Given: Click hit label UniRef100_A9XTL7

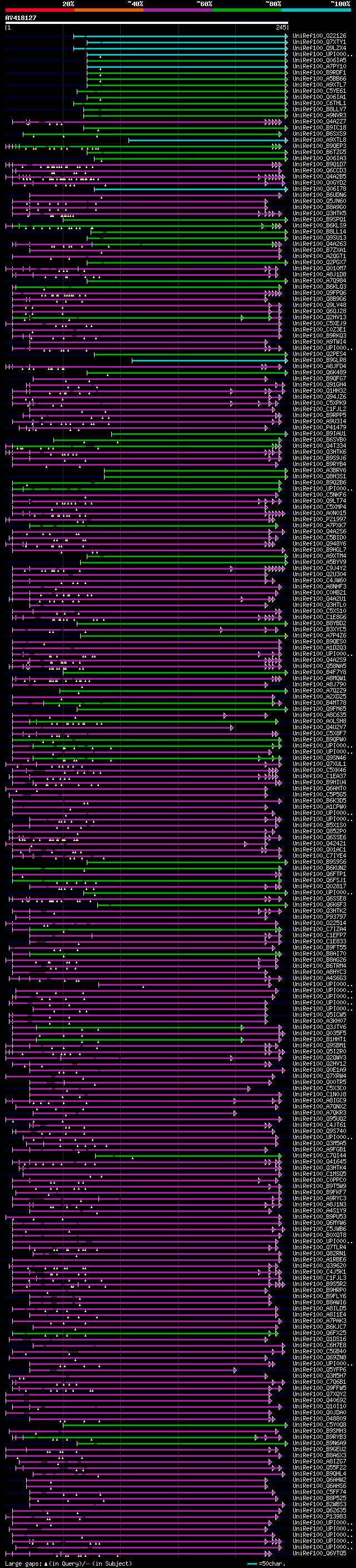Looking at the screenshot, I should [319, 85].
